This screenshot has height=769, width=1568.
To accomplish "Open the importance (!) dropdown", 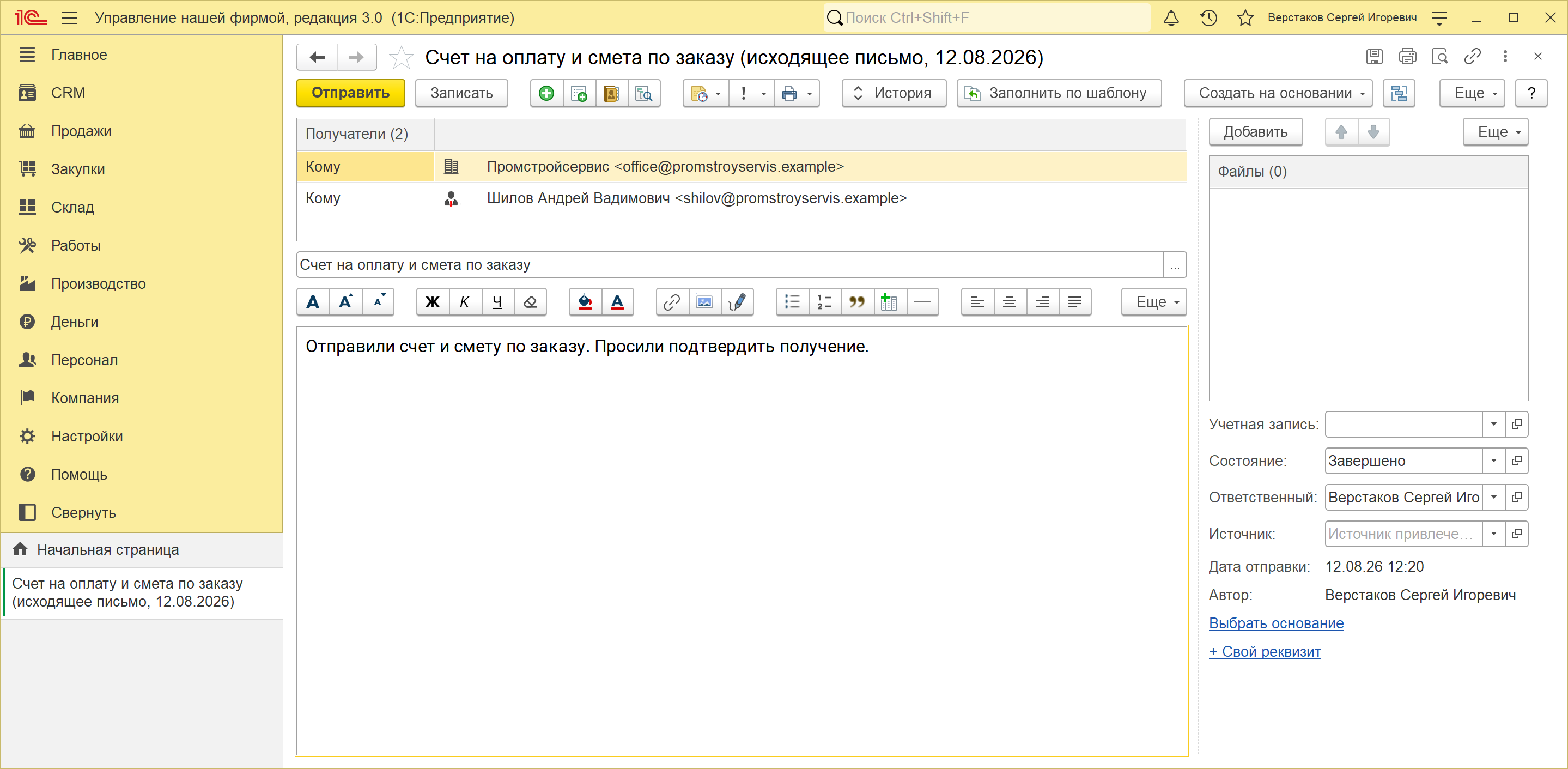I will pyautogui.click(x=752, y=93).
